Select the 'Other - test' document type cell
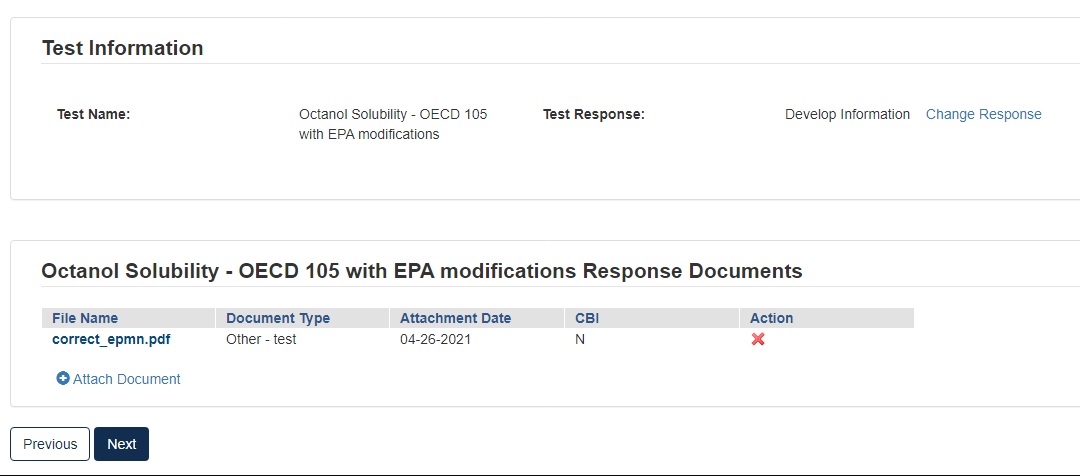This screenshot has width=1080, height=476. pyautogui.click(x=261, y=339)
